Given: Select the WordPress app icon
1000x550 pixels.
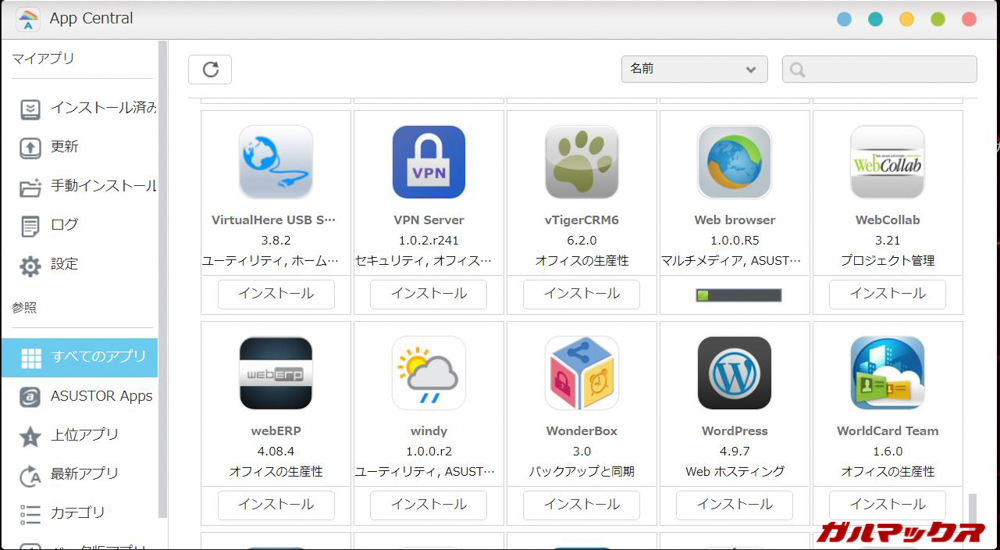Looking at the screenshot, I should (x=734, y=373).
